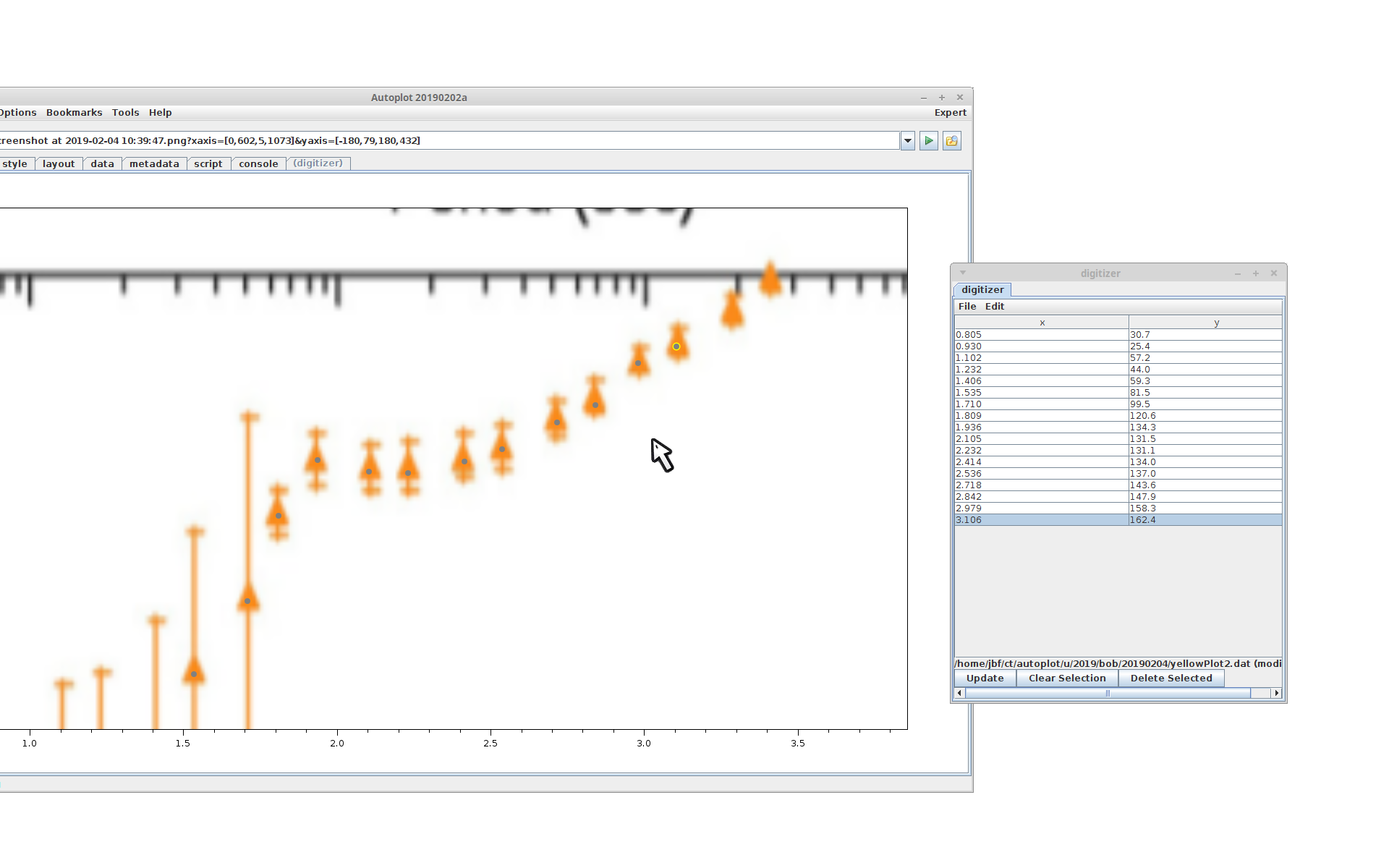This screenshot has height=868, width=1389.
Task: Click the digitizer horizontal scrollbar thumb
Action: tap(1108, 693)
